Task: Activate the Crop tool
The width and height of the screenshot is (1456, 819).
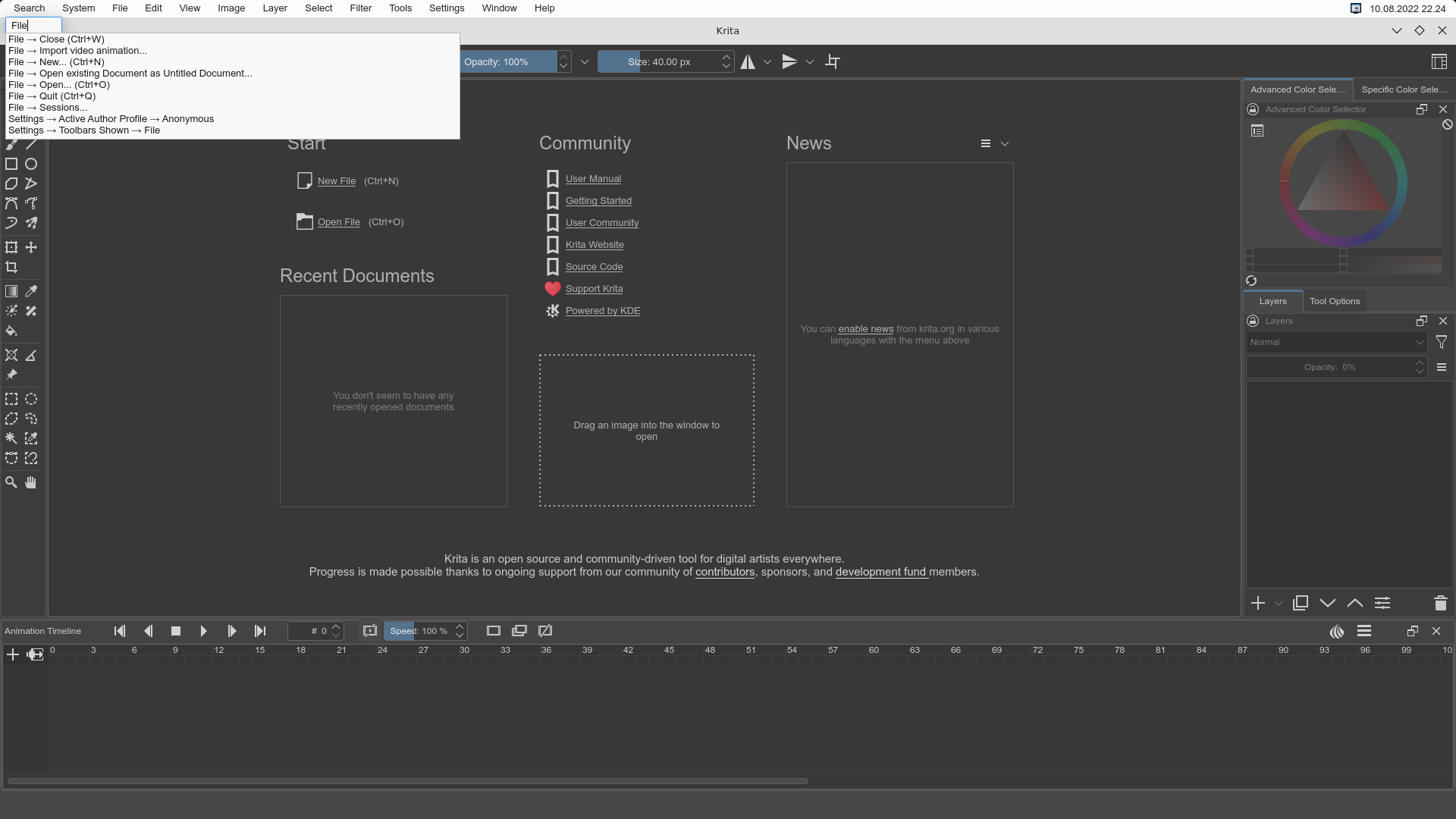Action: (11, 267)
